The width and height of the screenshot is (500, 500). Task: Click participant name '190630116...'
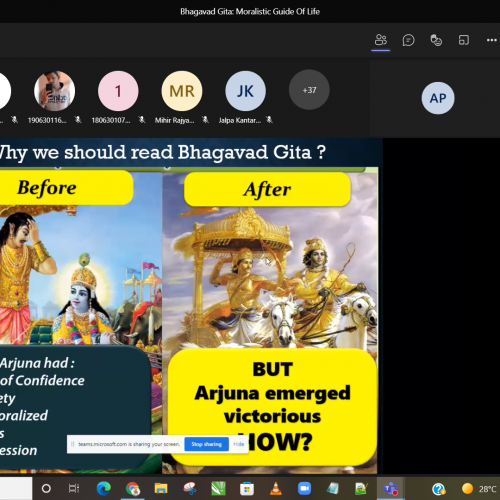coord(47,120)
